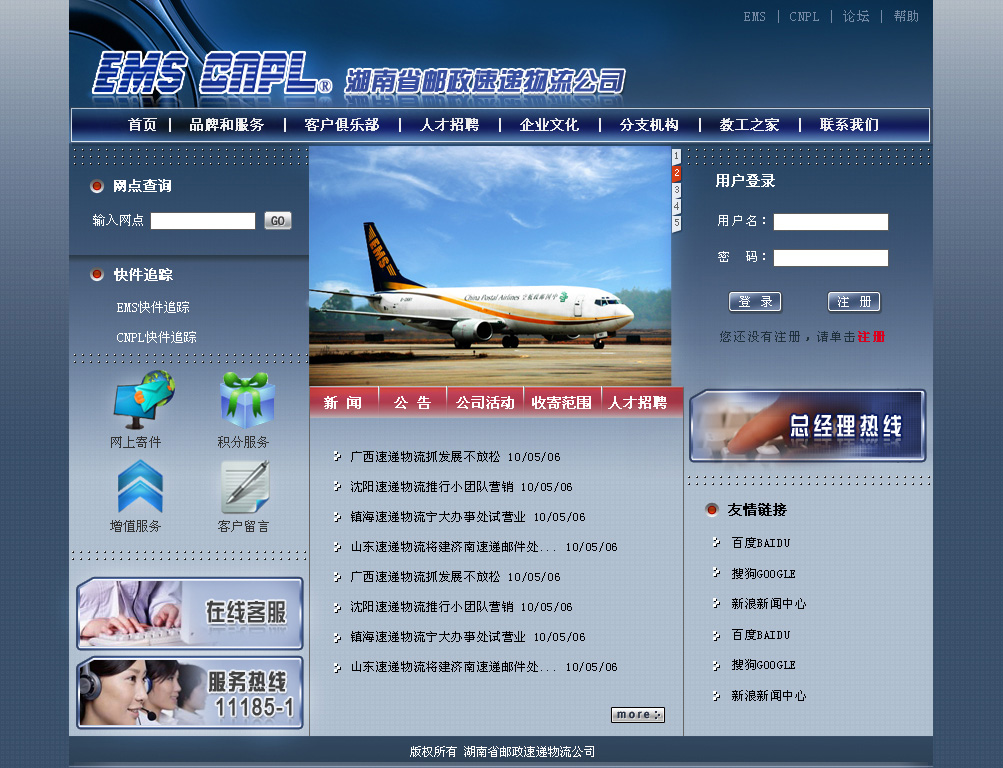The height and width of the screenshot is (768, 1003).
Task: Click the EMS CNPL logo
Action: pos(212,73)
